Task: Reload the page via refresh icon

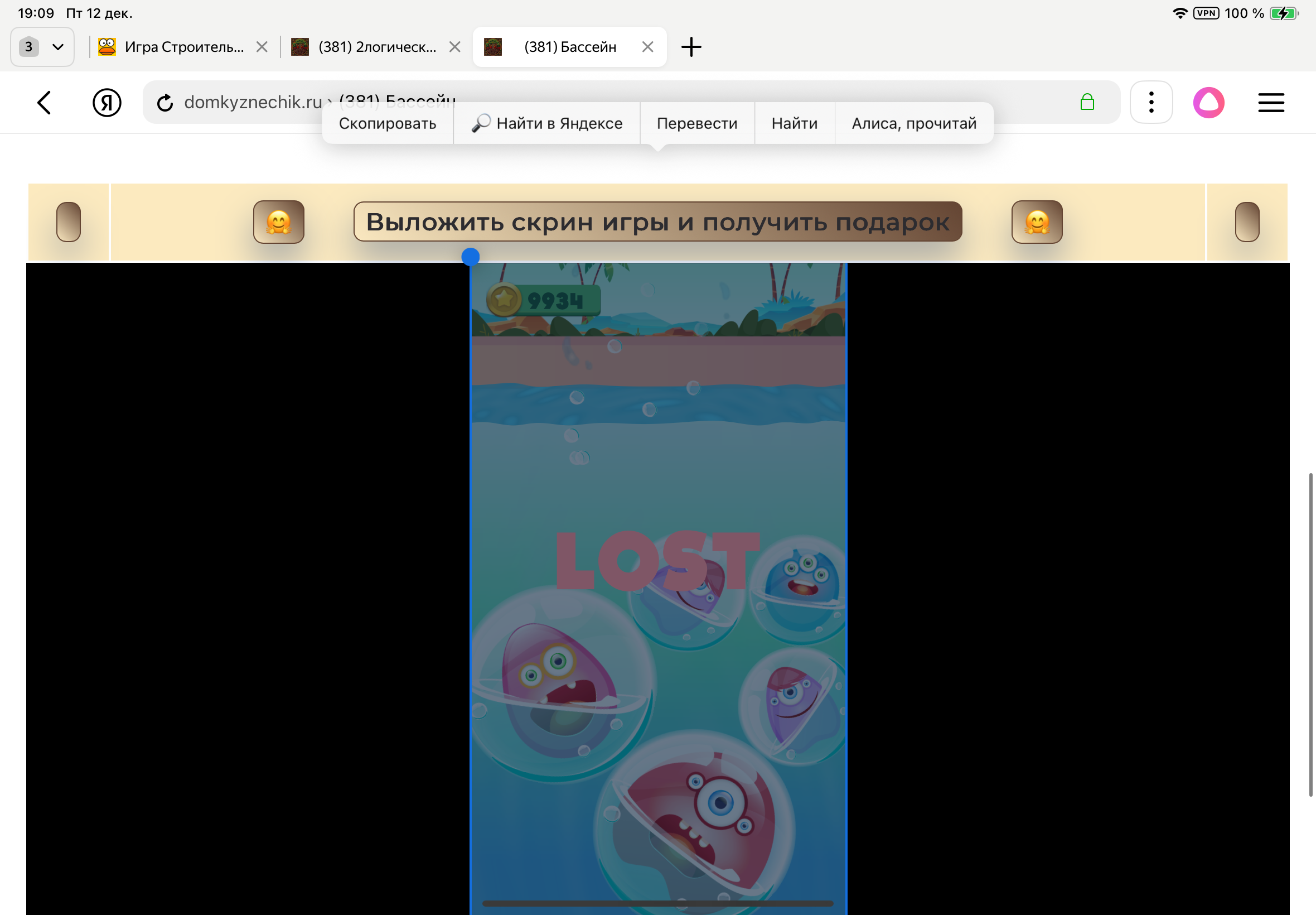Action: (165, 103)
